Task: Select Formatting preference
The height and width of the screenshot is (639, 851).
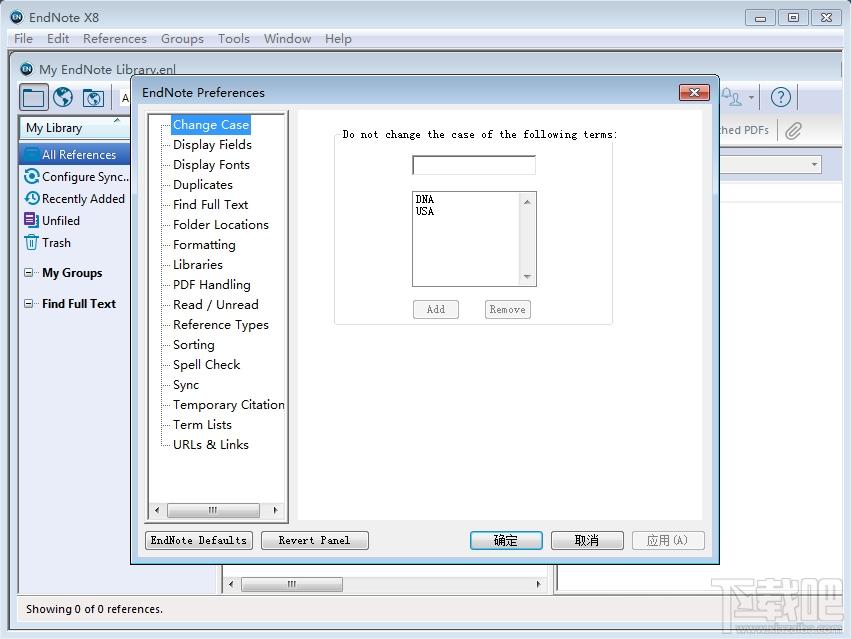Action: click(204, 245)
